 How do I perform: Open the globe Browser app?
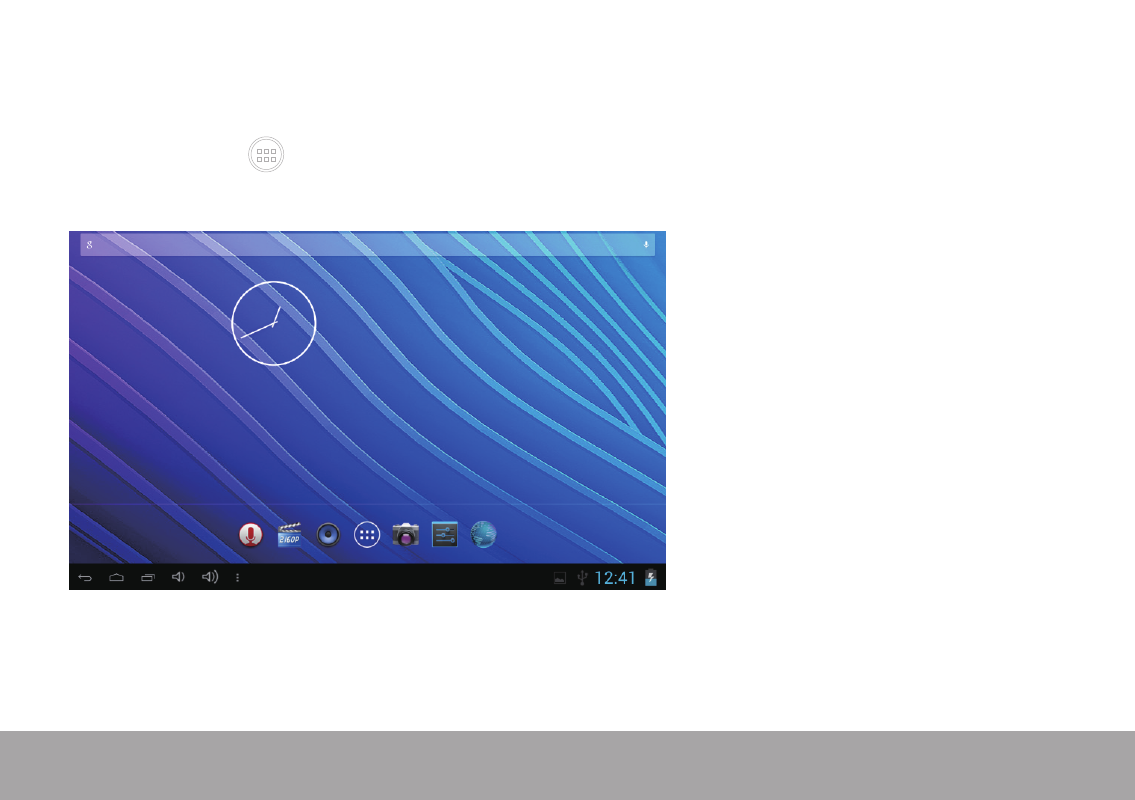484,535
